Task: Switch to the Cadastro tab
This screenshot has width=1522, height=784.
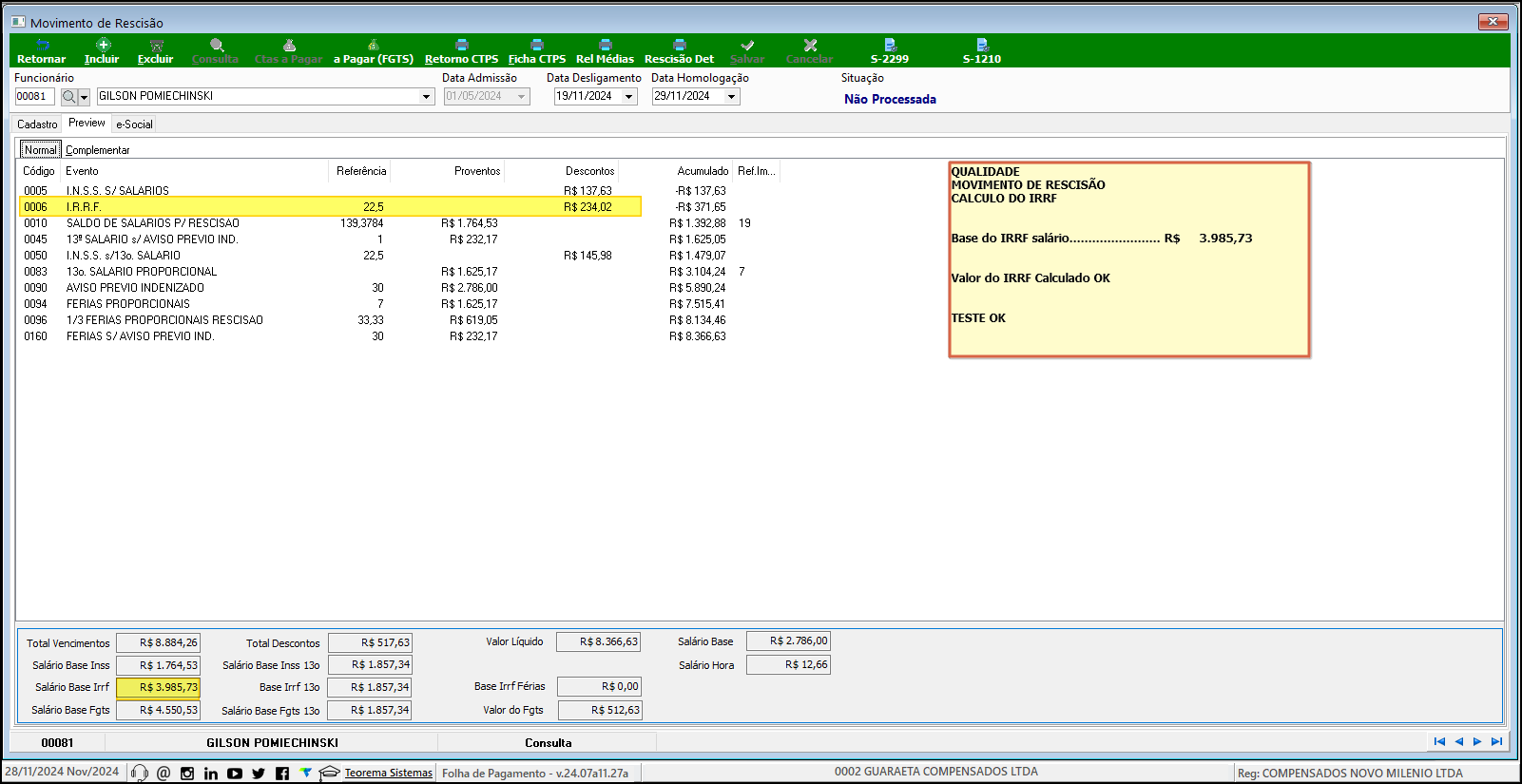Action: point(37,124)
